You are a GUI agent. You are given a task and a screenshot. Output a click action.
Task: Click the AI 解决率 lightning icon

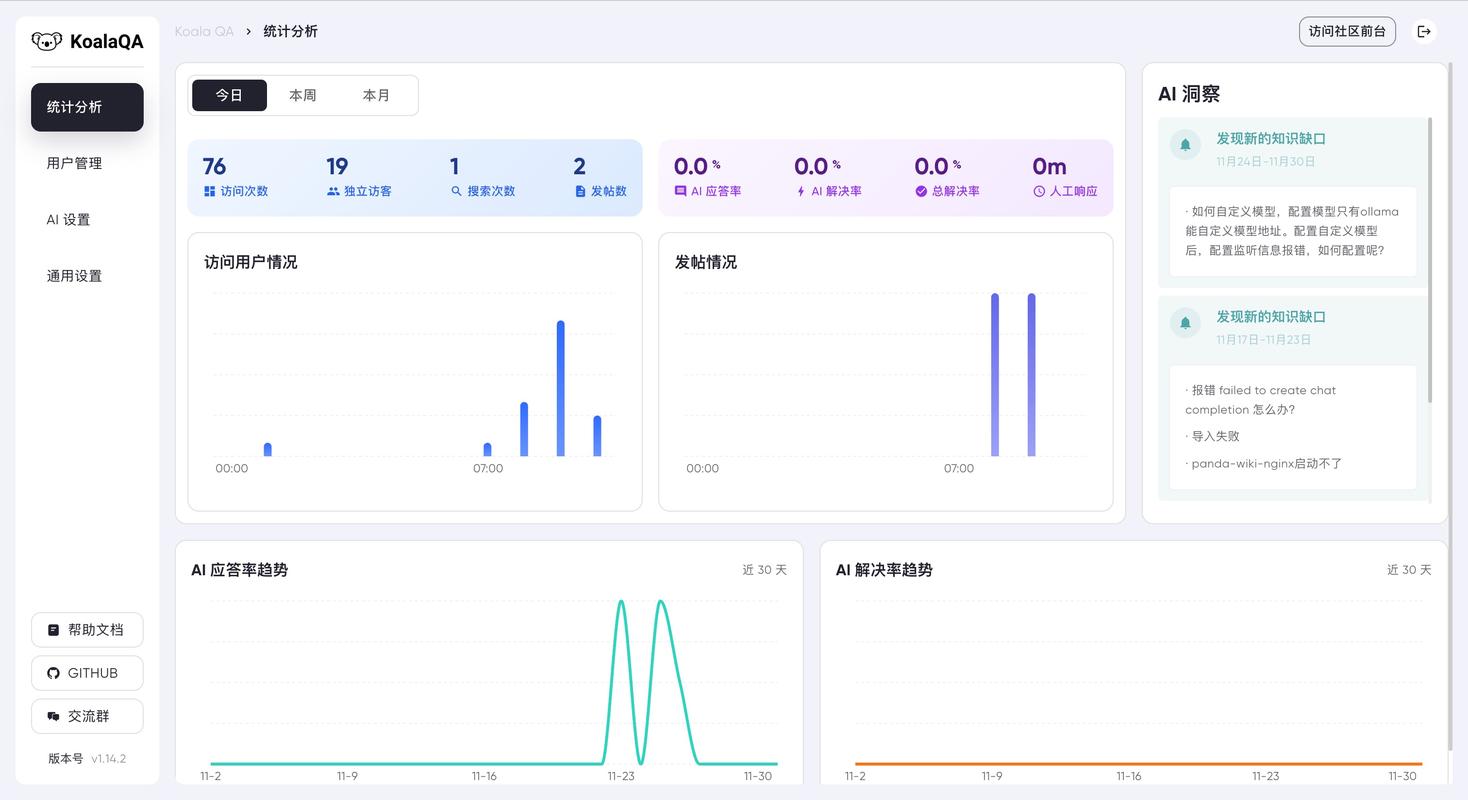[801, 191]
